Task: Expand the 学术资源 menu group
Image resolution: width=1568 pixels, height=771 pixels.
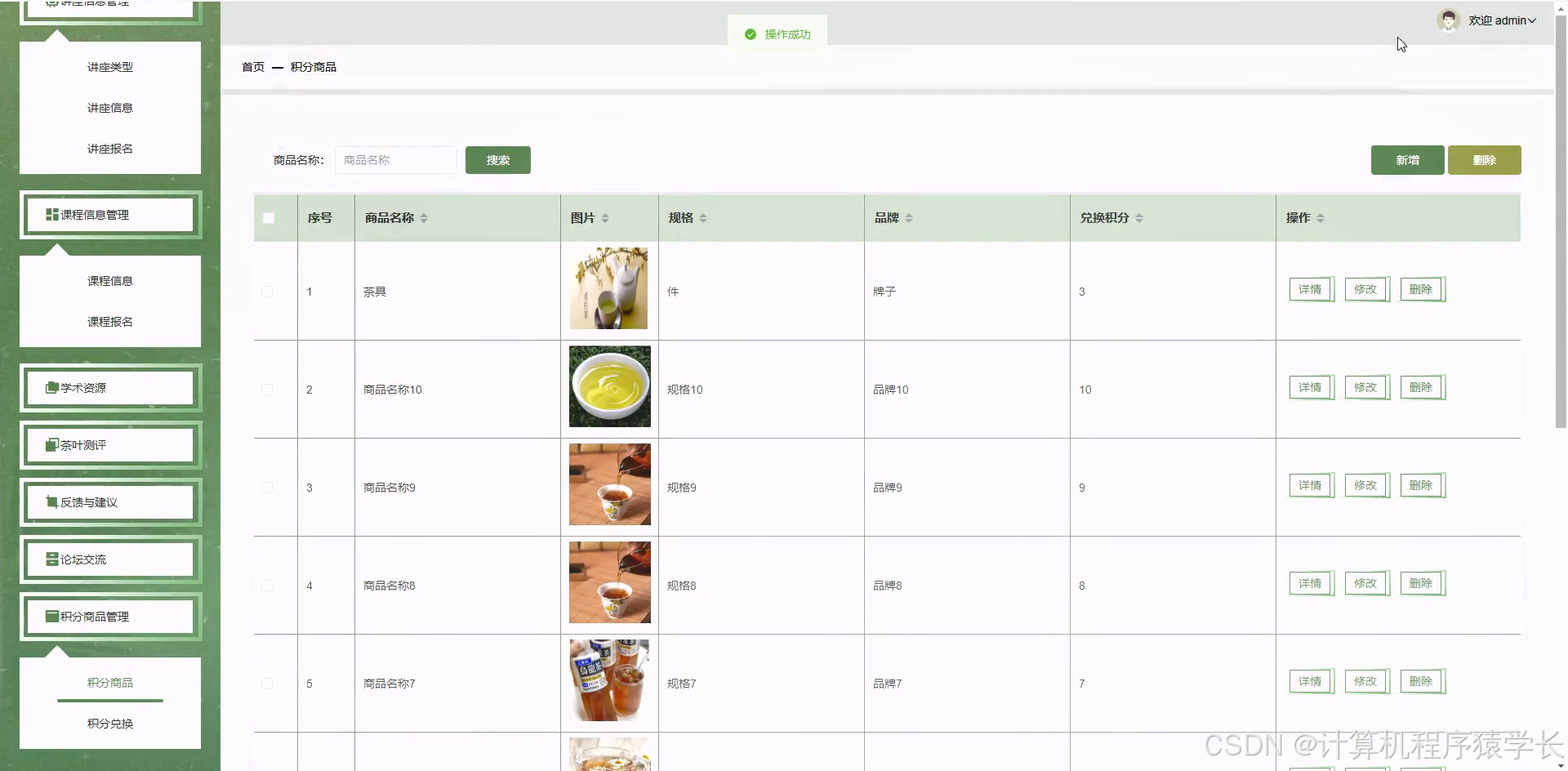Action: pyautogui.click(x=110, y=388)
